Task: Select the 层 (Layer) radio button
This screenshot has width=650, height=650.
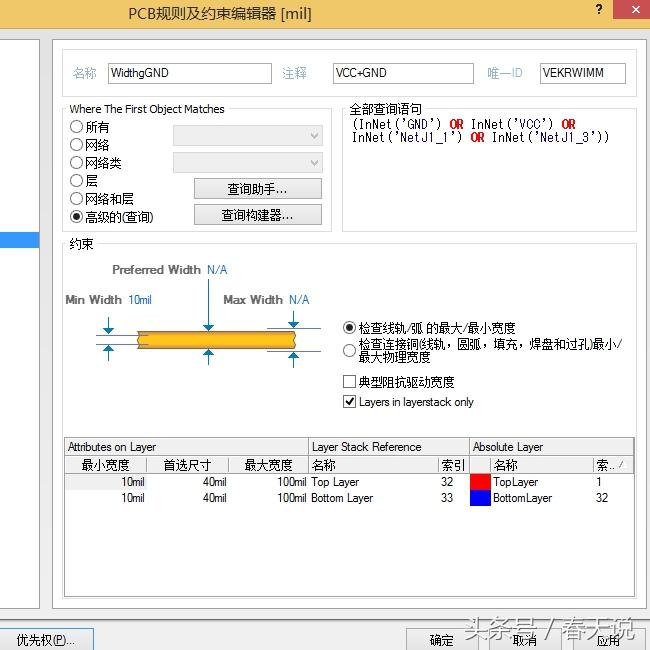Action: point(76,180)
